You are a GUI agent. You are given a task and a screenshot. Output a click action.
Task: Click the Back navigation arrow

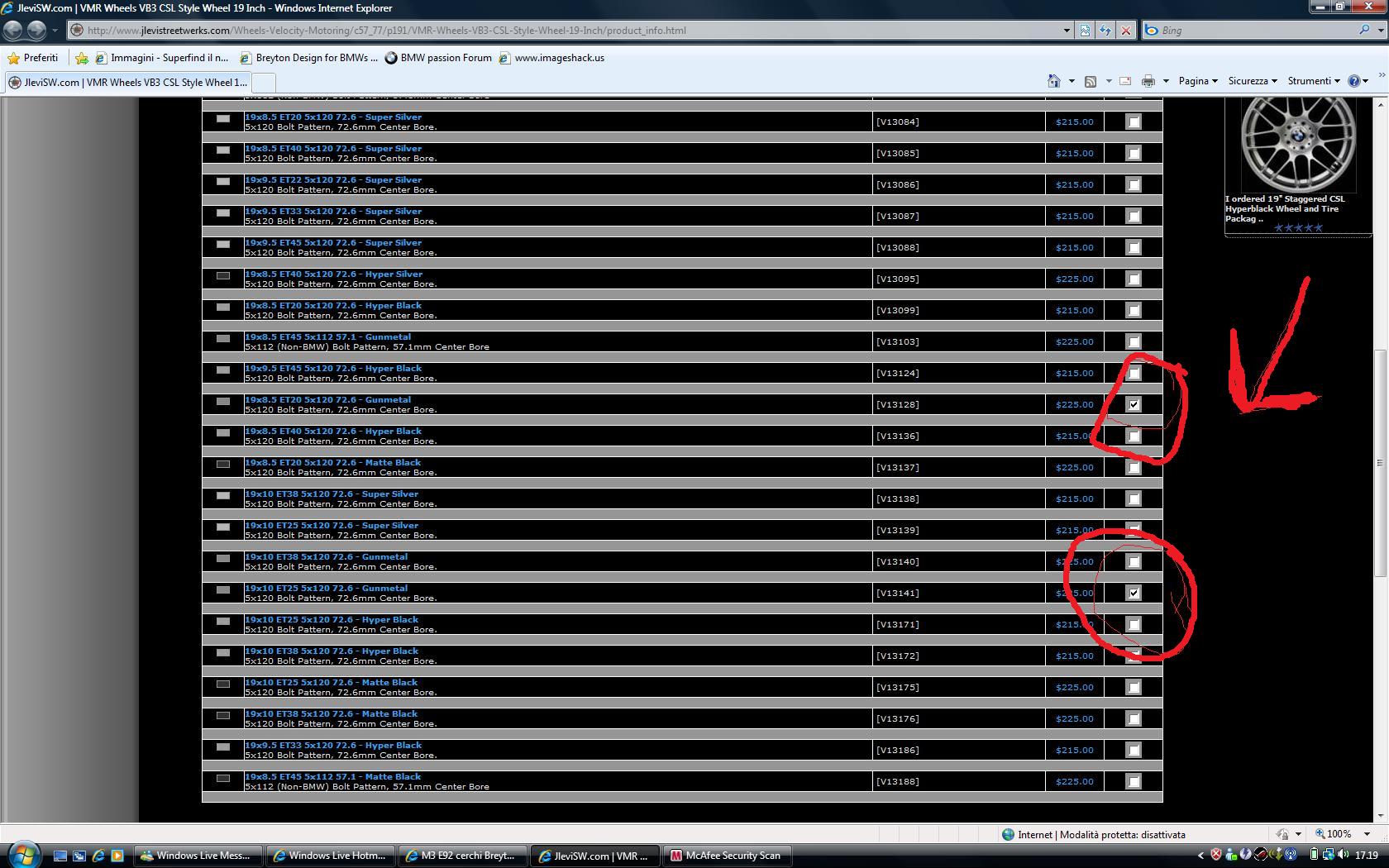tap(12, 31)
